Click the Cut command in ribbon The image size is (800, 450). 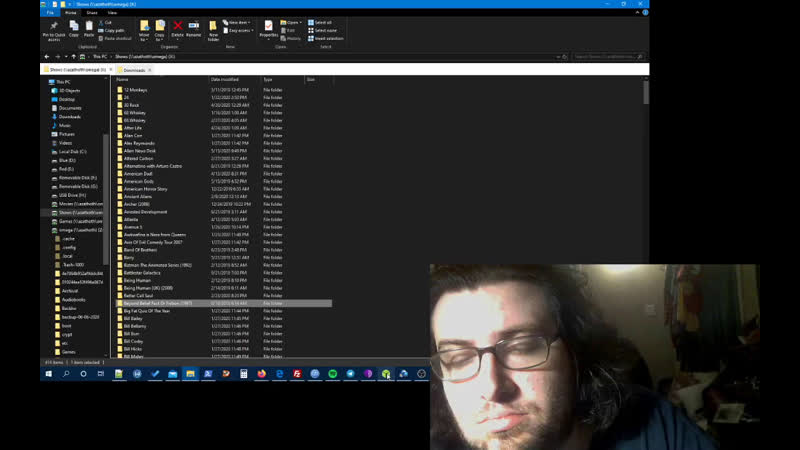(107, 22)
